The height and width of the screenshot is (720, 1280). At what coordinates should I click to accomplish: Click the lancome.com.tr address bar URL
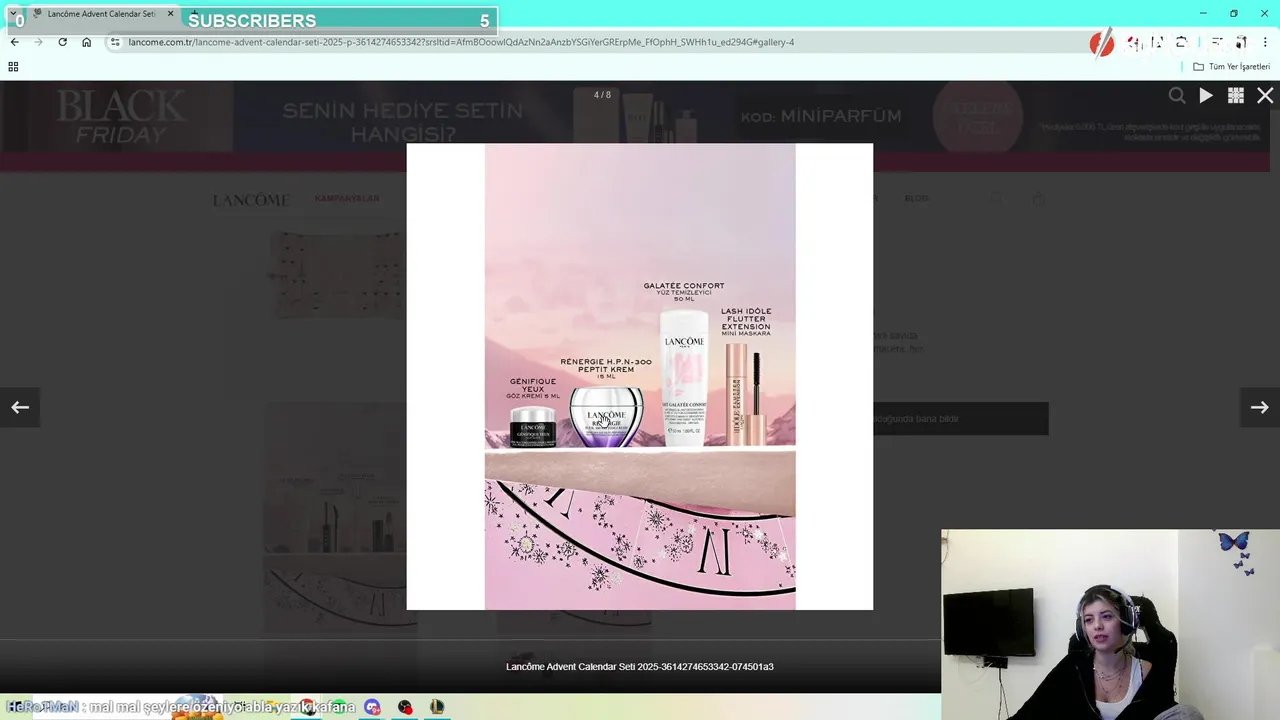click(x=461, y=42)
